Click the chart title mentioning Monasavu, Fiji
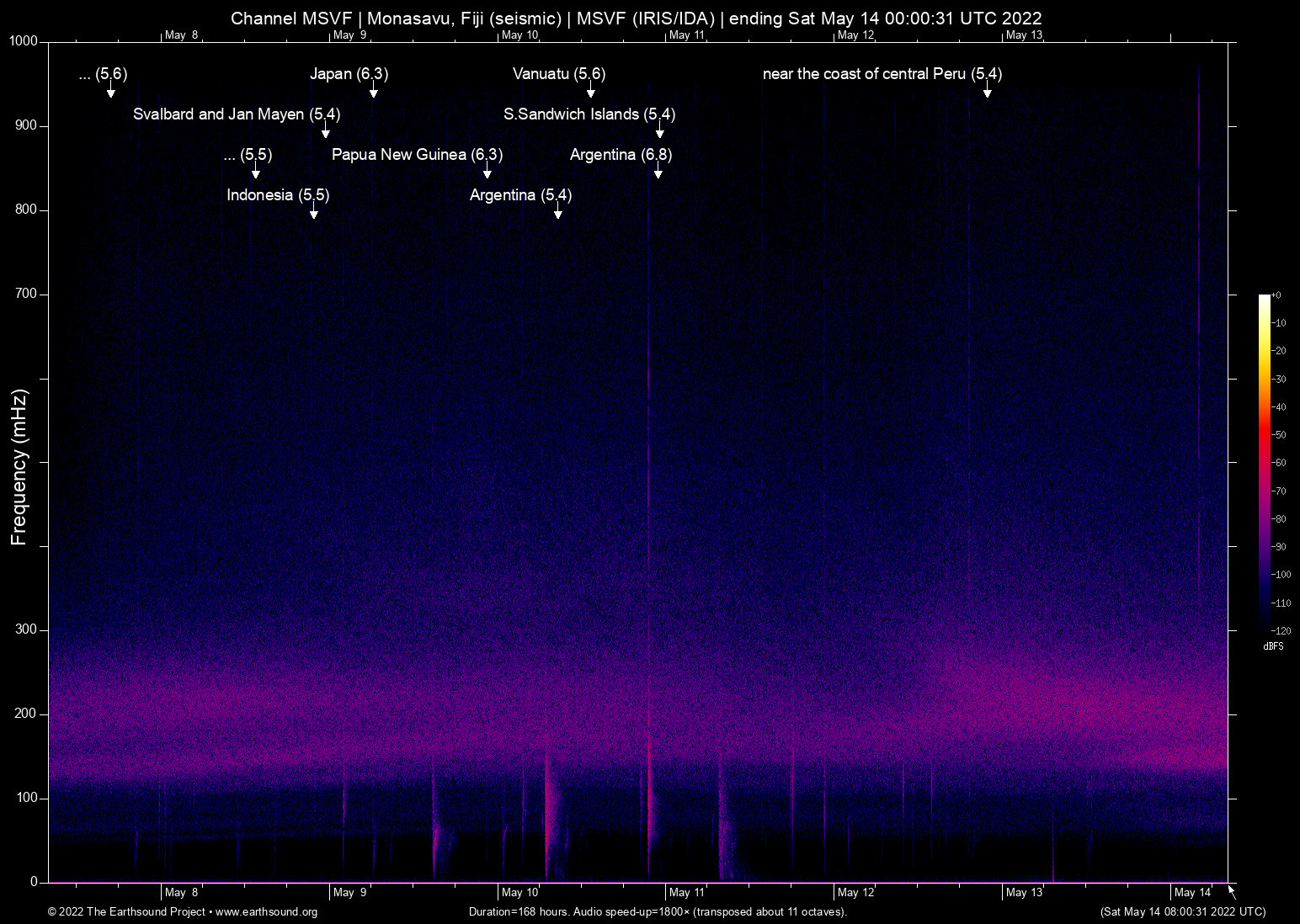This screenshot has width=1300, height=924. click(x=637, y=18)
